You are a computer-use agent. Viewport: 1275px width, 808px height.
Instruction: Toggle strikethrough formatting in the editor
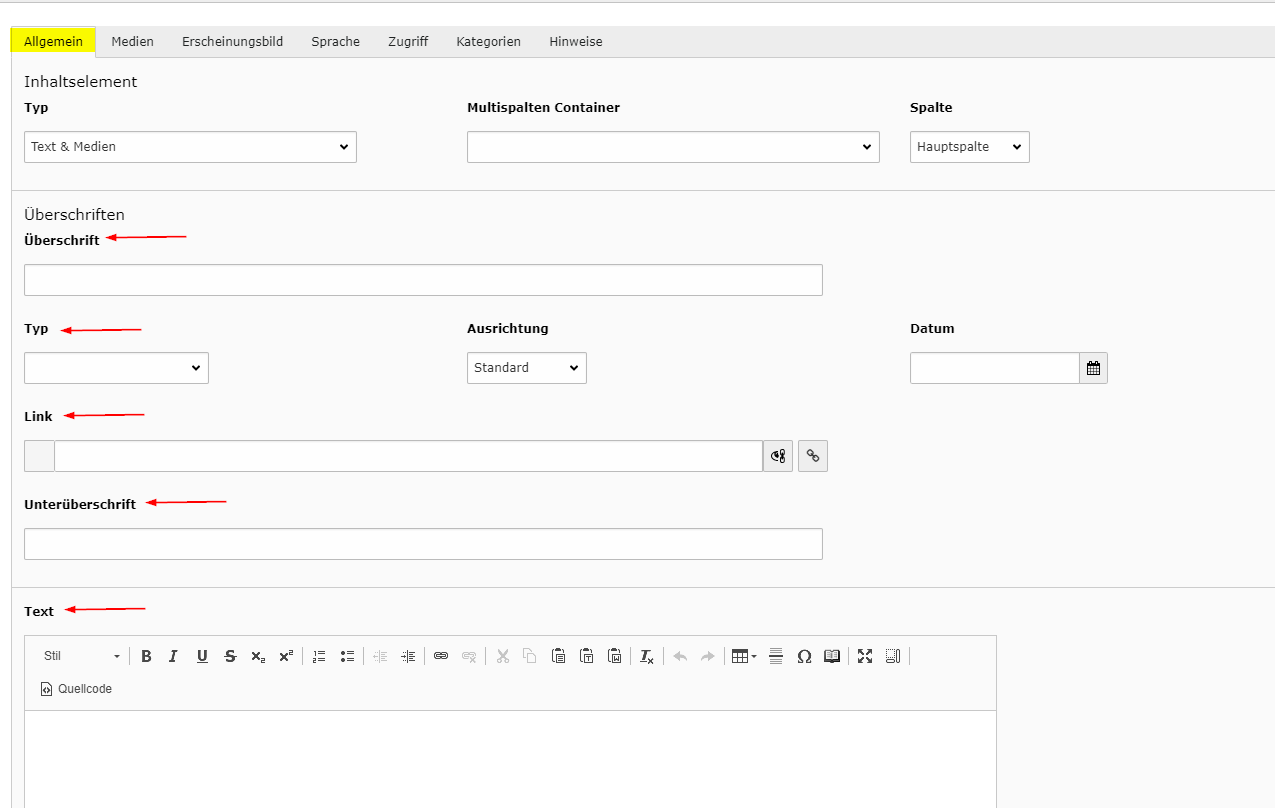[230, 656]
